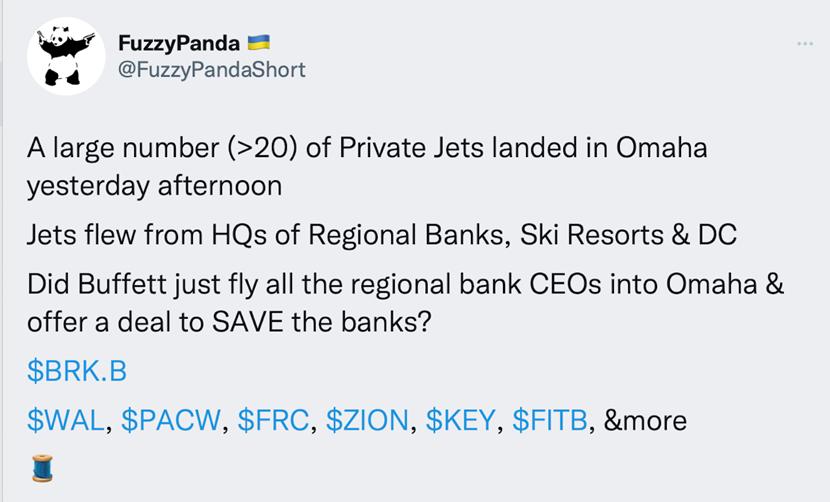The width and height of the screenshot is (830, 502).
Task: Select the $WAL cashtag link
Action: [66, 421]
